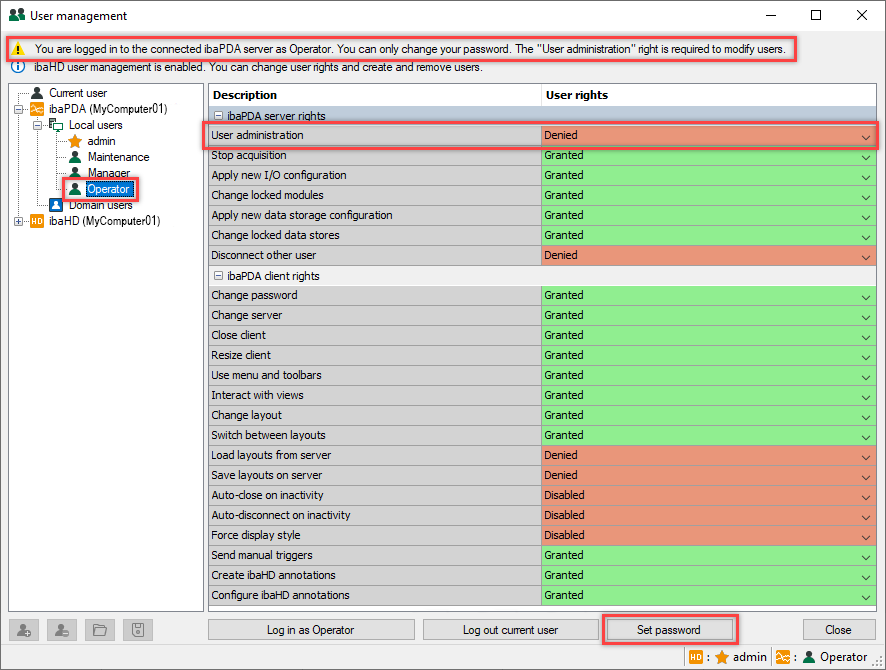The width and height of the screenshot is (886, 670).
Task: Click the ibaPDA icon in status bar
Action: coord(784,657)
